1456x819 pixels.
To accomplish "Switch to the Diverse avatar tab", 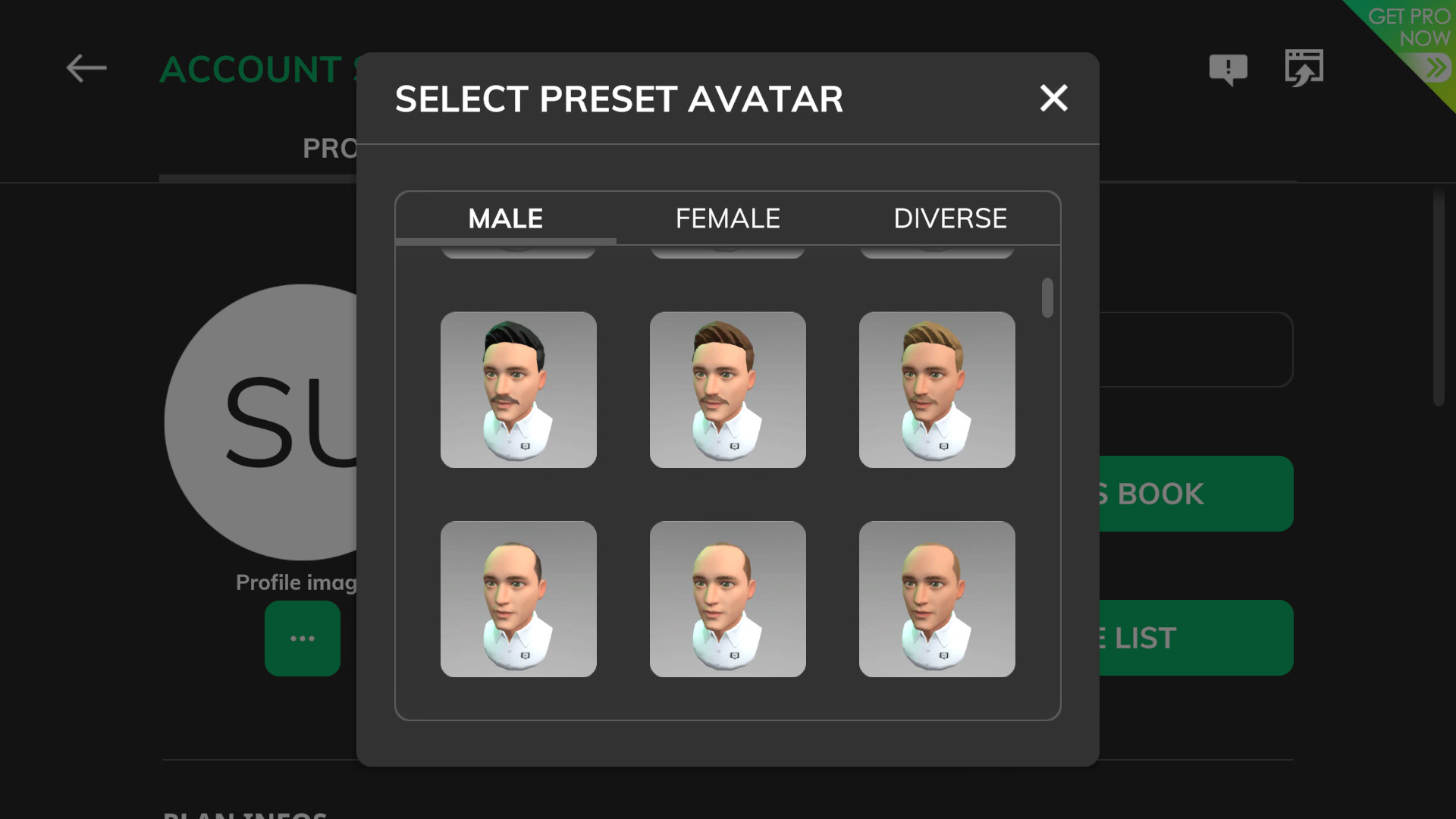I will 950,218.
